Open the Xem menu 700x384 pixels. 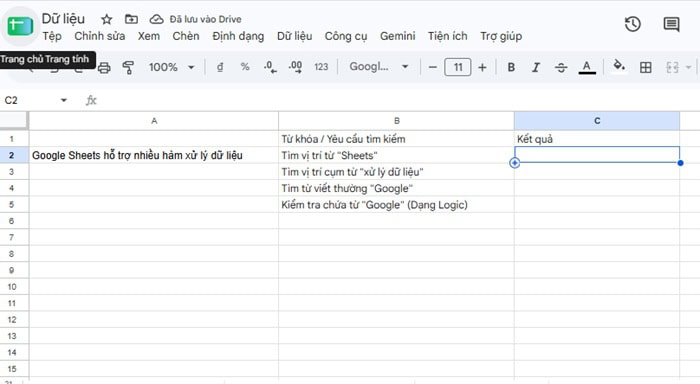[149, 36]
